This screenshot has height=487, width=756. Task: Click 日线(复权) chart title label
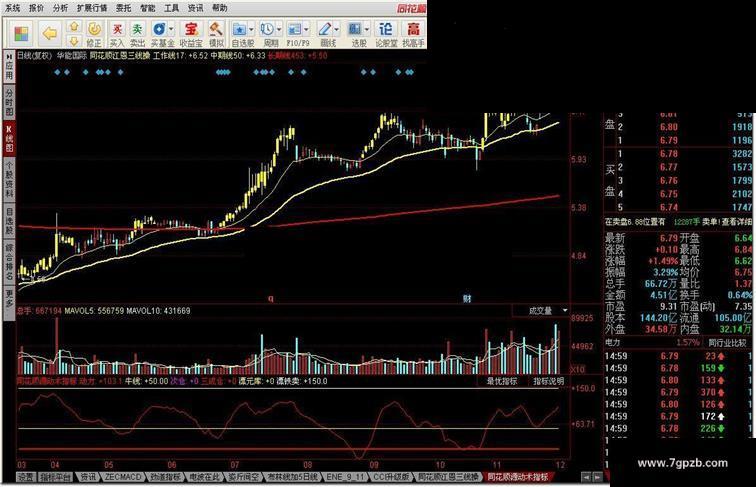pyautogui.click(x=34, y=55)
